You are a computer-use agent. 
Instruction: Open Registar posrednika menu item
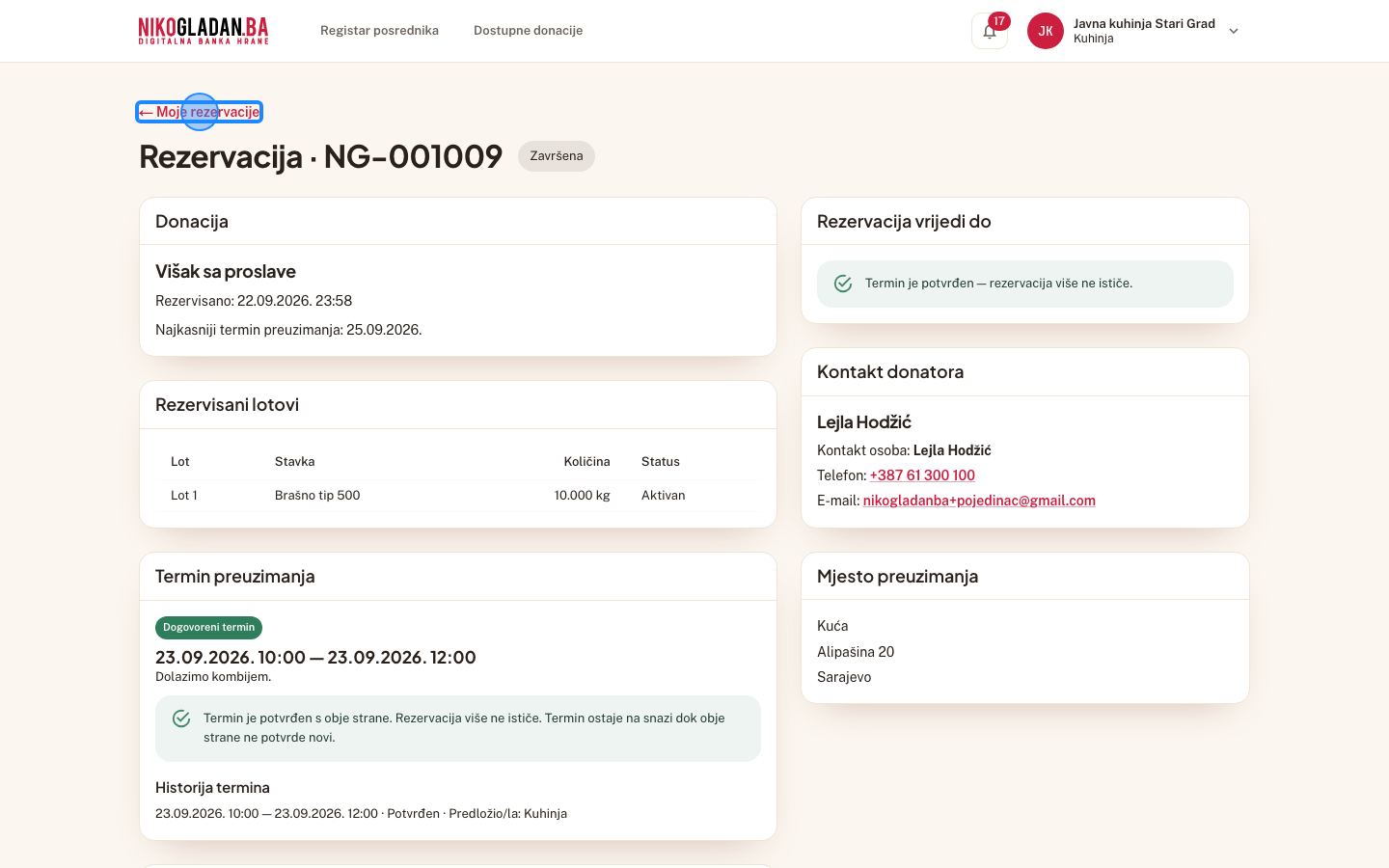click(379, 31)
